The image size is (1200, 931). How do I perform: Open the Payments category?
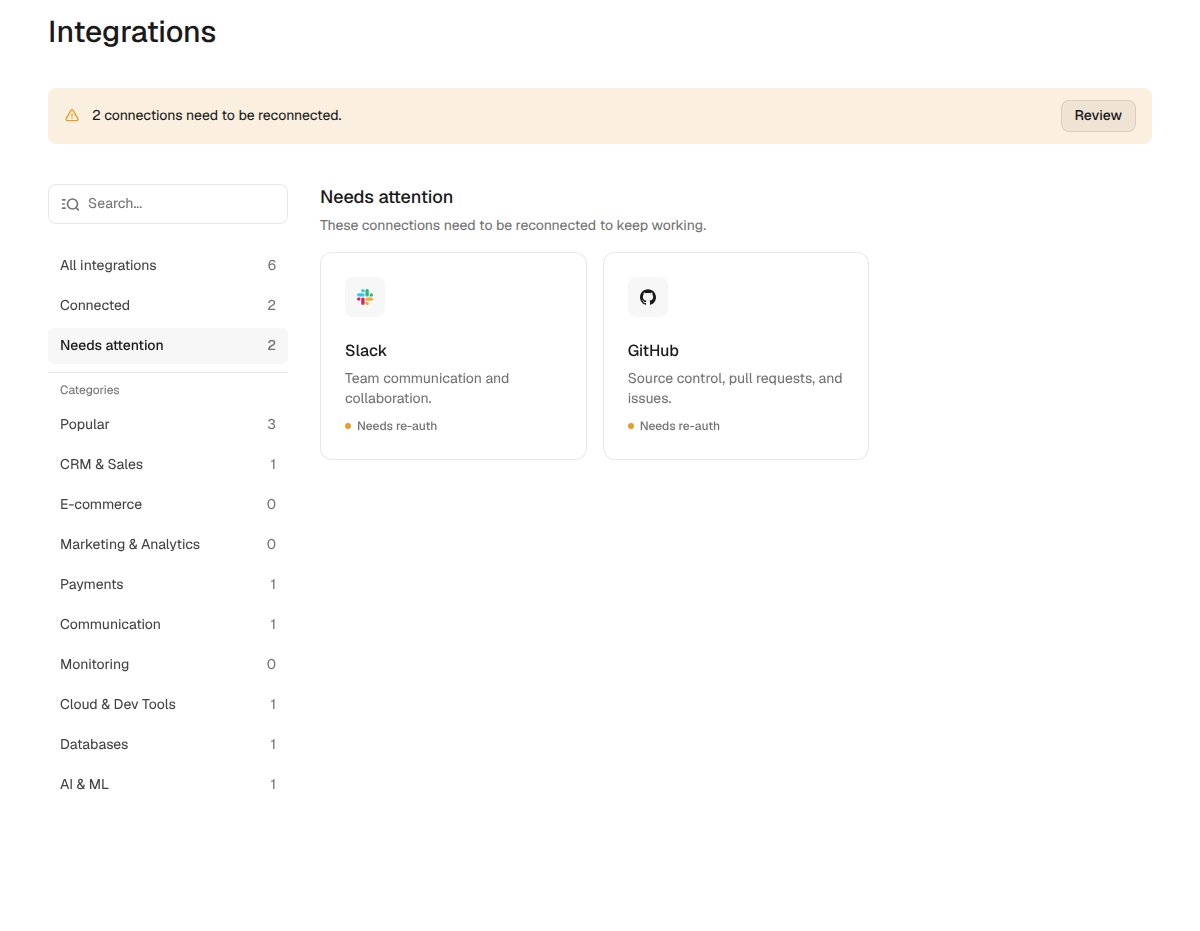pos(168,585)
